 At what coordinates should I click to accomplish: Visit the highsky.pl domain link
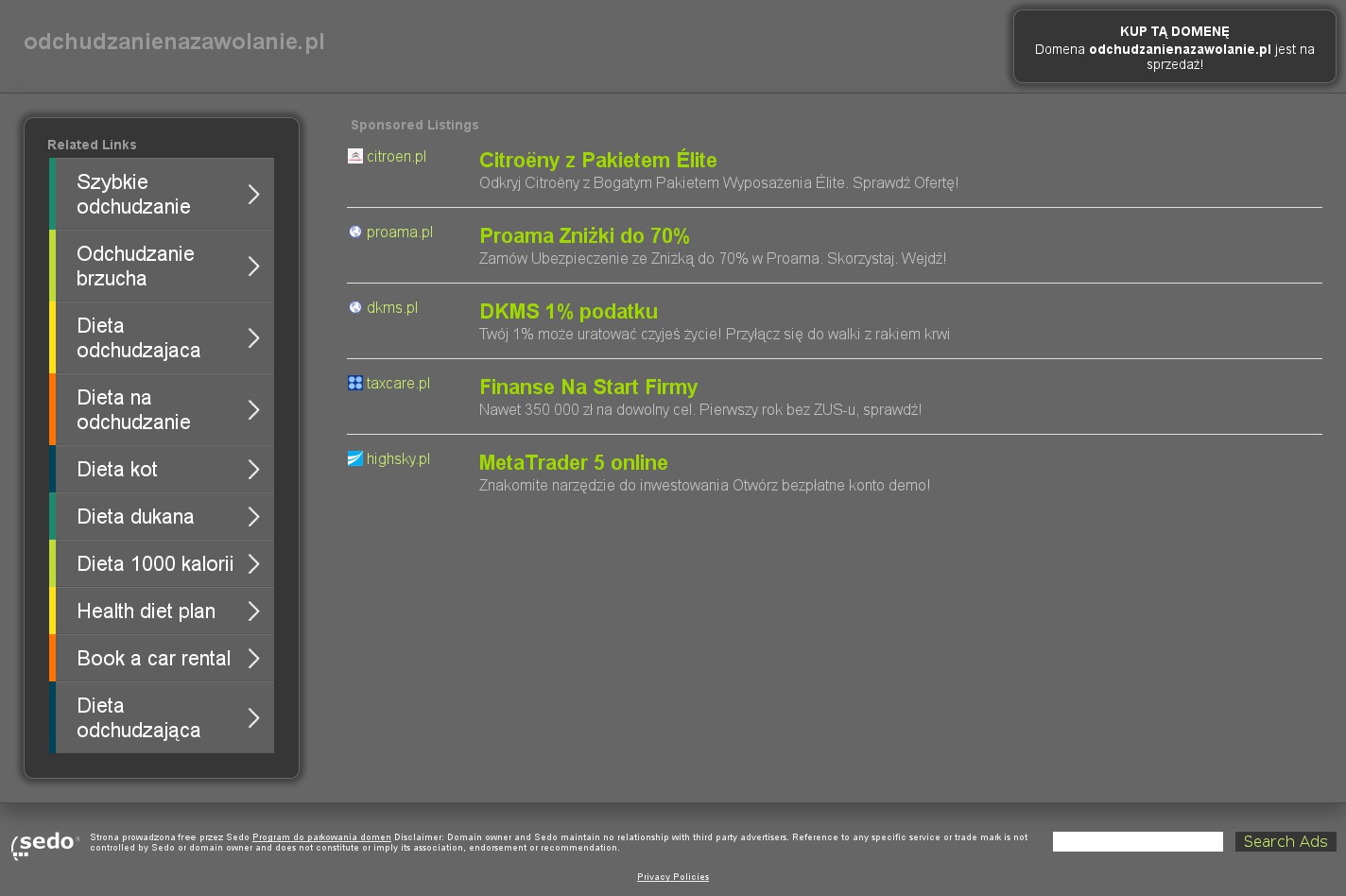click(398, 458)
